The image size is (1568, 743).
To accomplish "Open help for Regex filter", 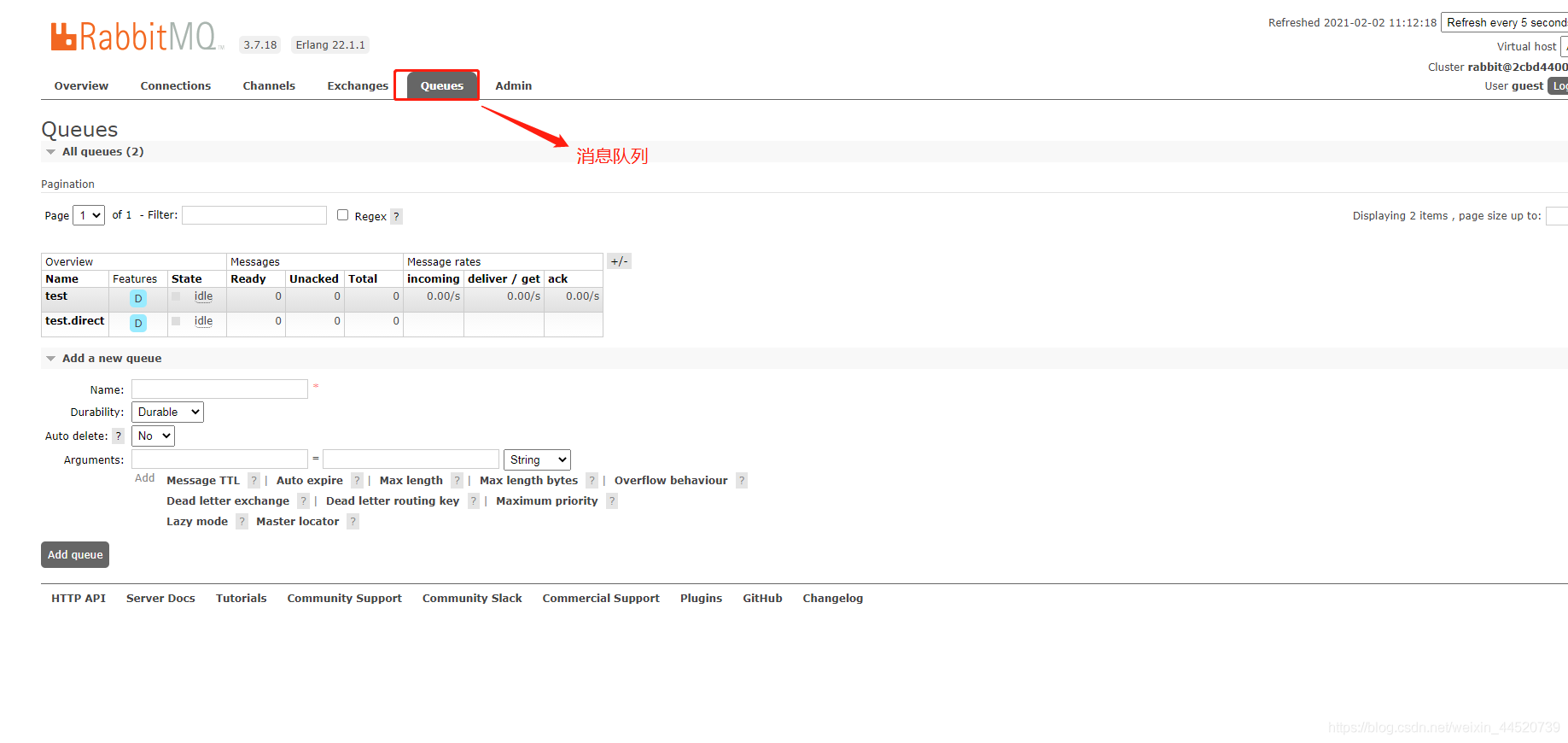I will pos(396,217).
